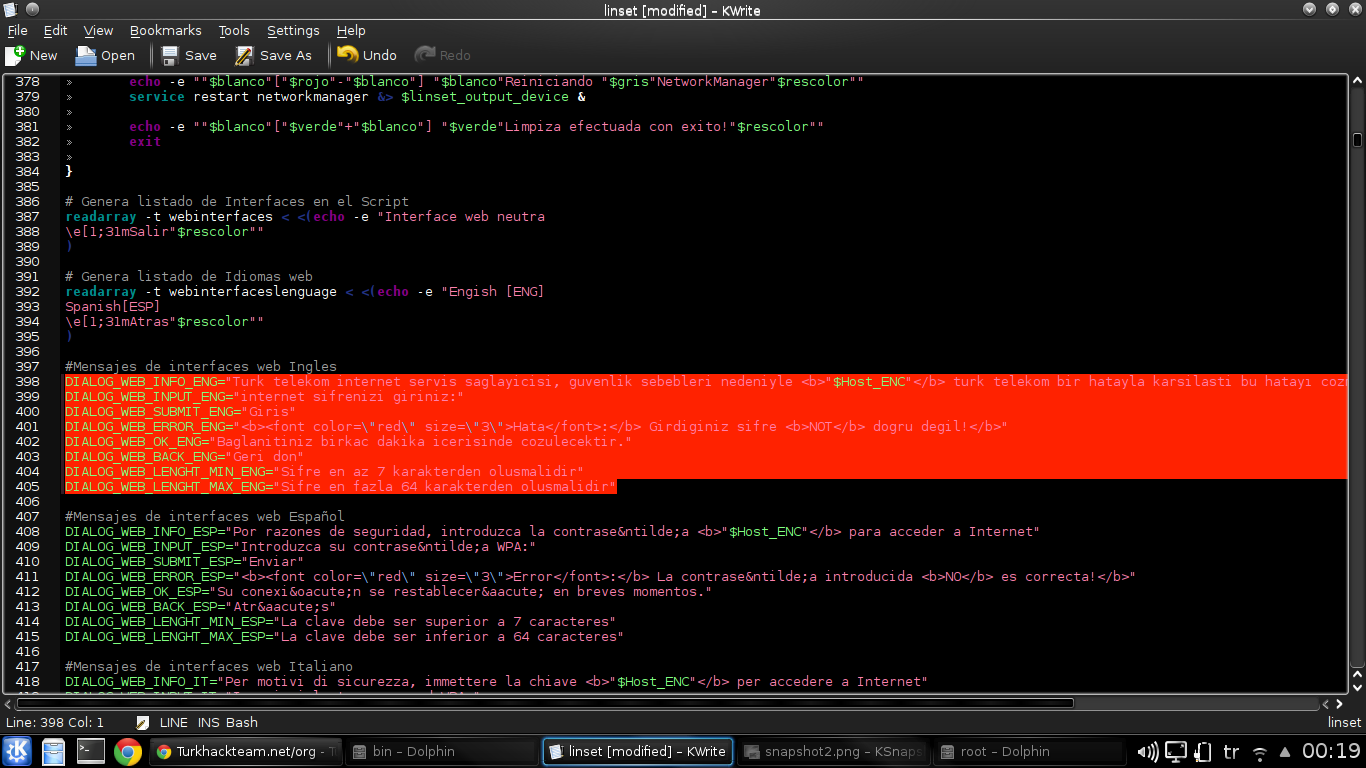This screenshot has height=768, width=1366.
Task: Click the New document toolbar icon
Action: 15,55
